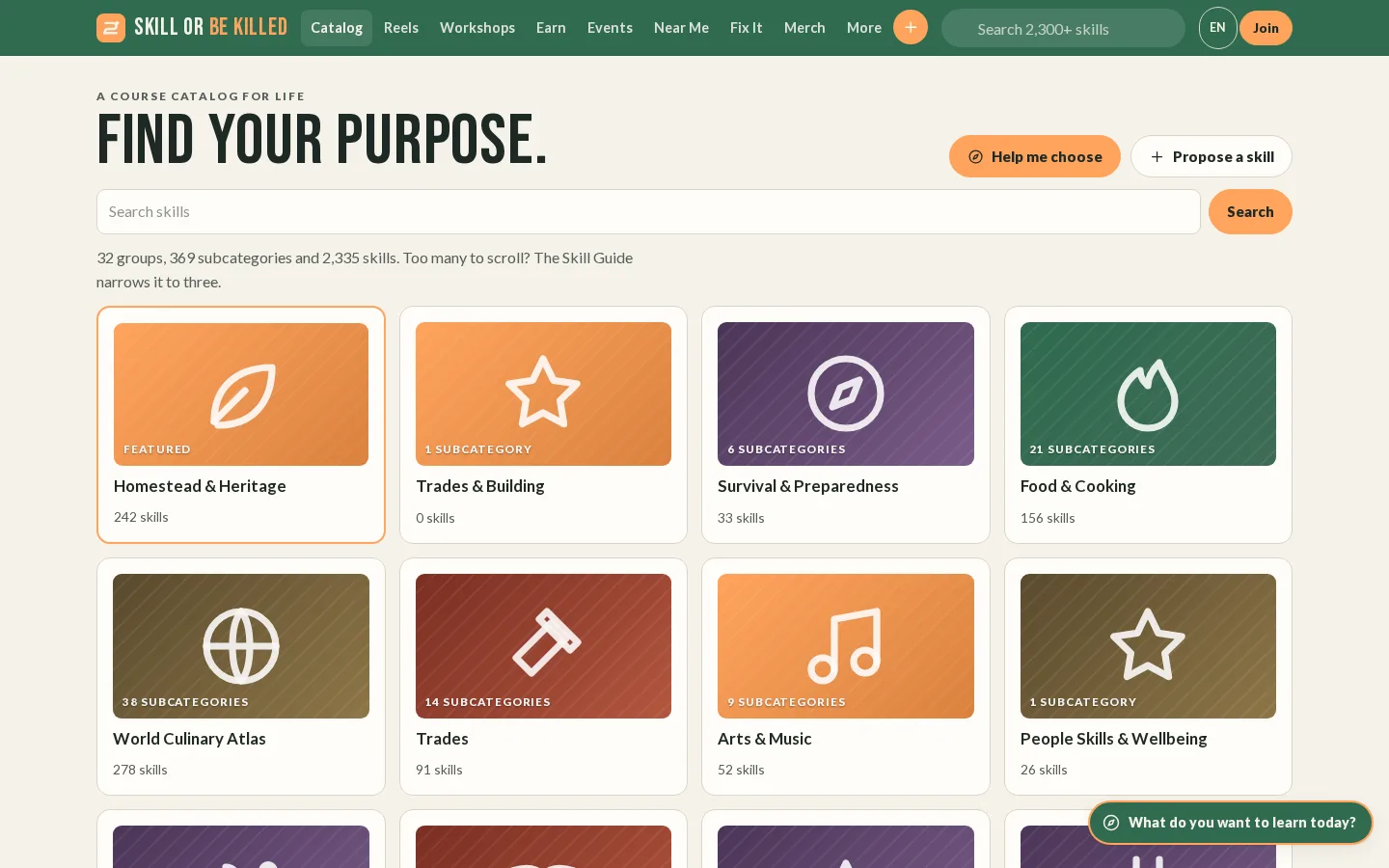Click the SKILL OR BE KILLED site title

211,27
